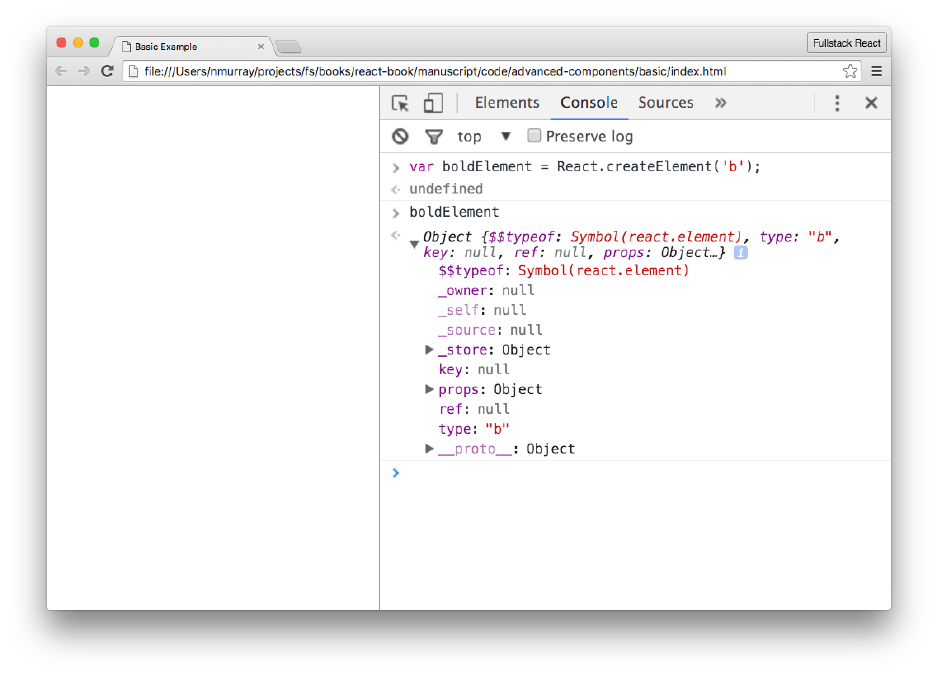Toggle the device toolbar icon
This screenshot has width=937, height=676.
(433, 103)
